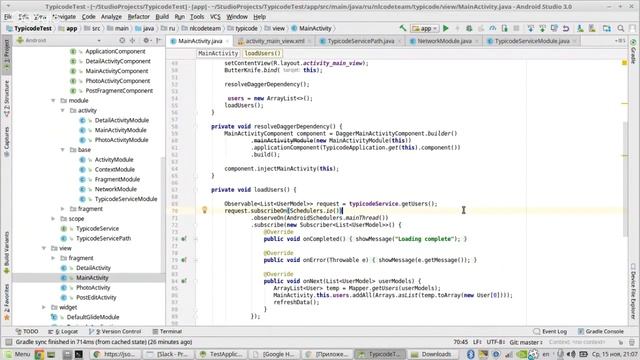This screenshot has width=640, height=360.
Task: Run the app with the green play icon
Action: point(446,28)
